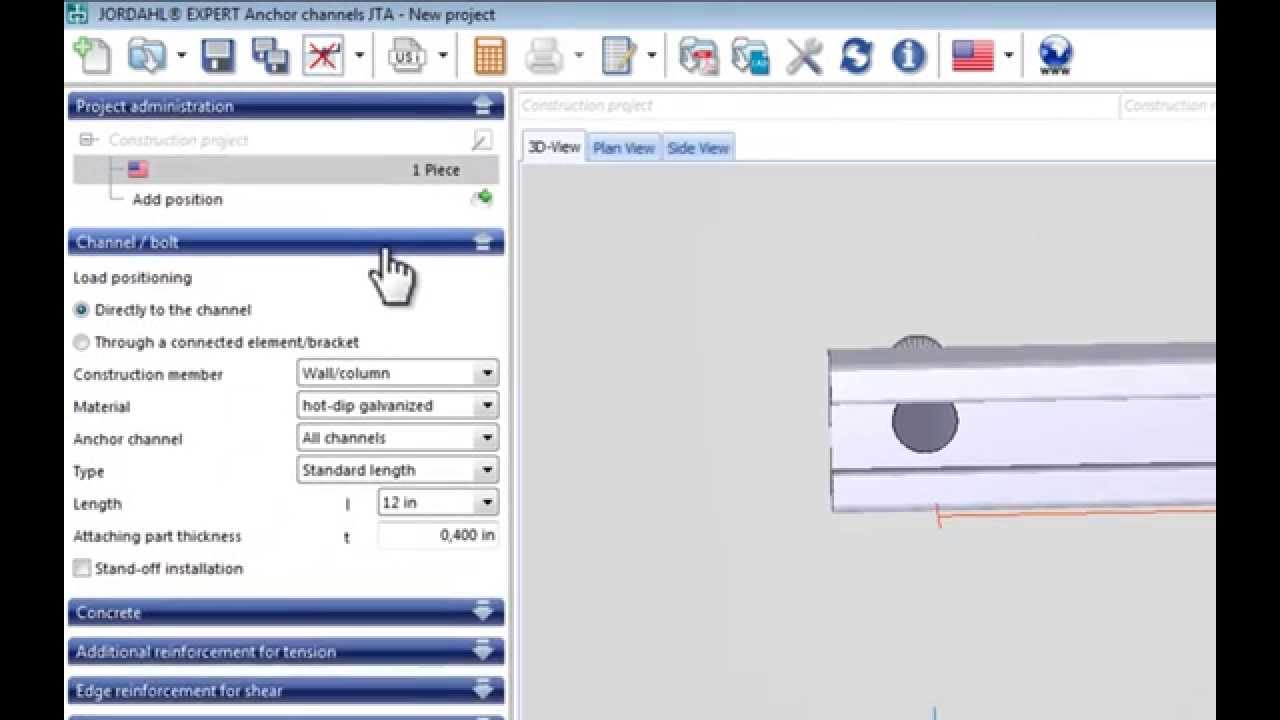Edit construction project with the pencil icon
The width and height of the screenshot is (1280, 720).
(x=482, y=140)
